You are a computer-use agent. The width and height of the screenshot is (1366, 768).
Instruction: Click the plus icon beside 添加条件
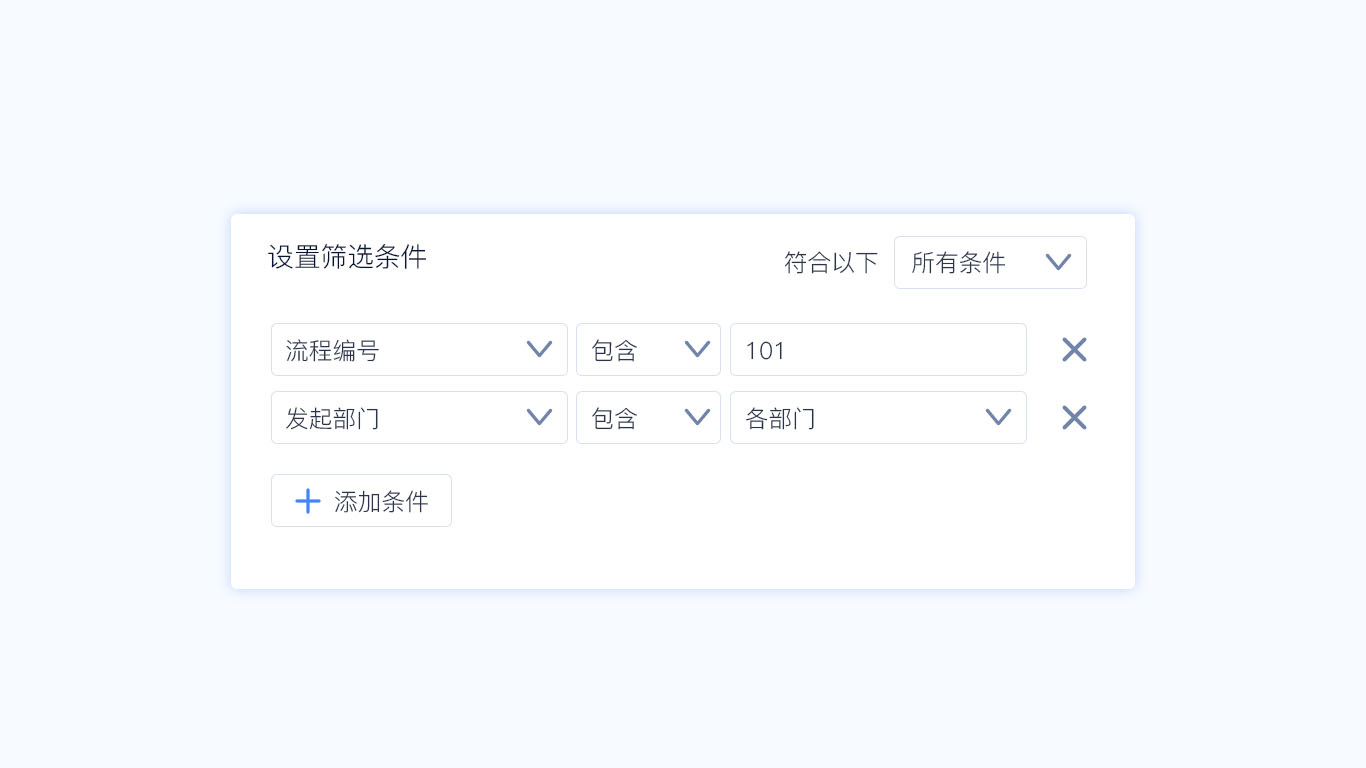click(x=308, y=501)
